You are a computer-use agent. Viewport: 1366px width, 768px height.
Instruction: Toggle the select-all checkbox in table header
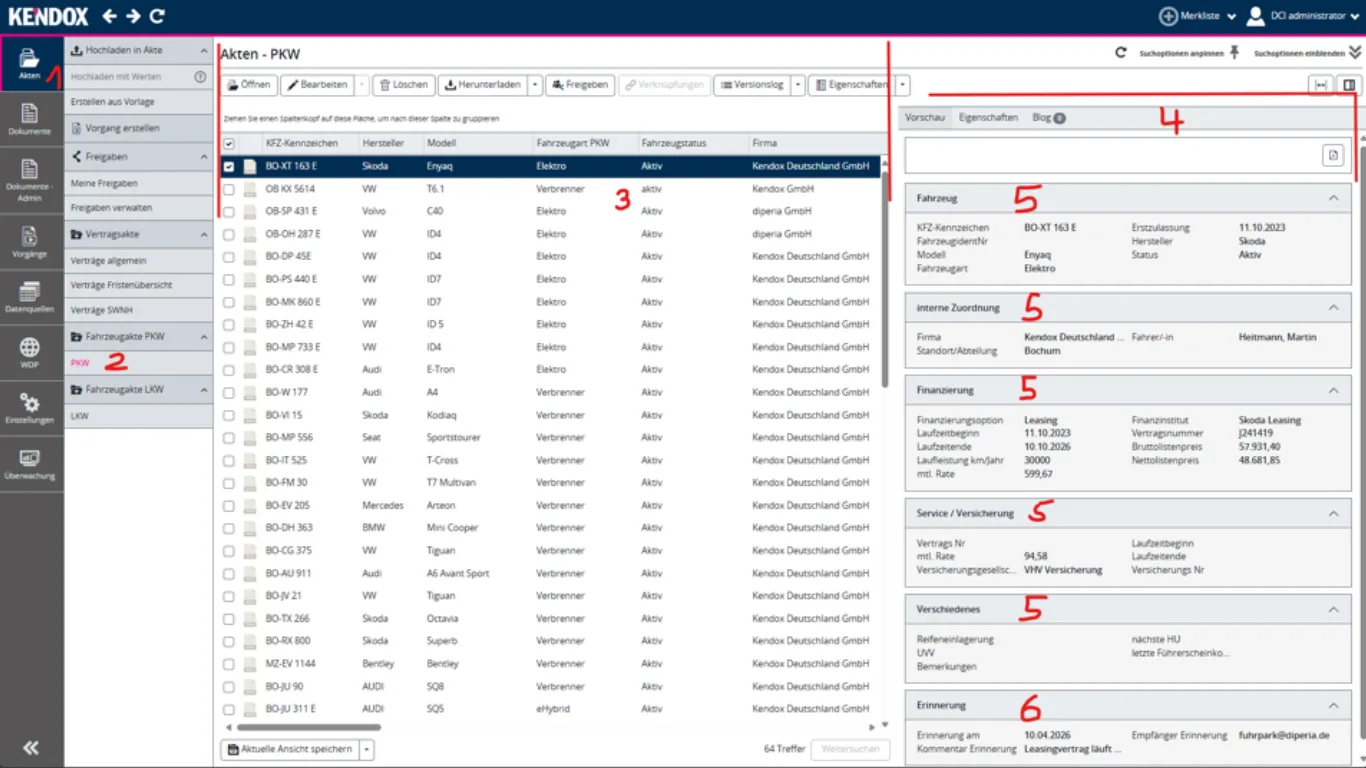[229, 144]
